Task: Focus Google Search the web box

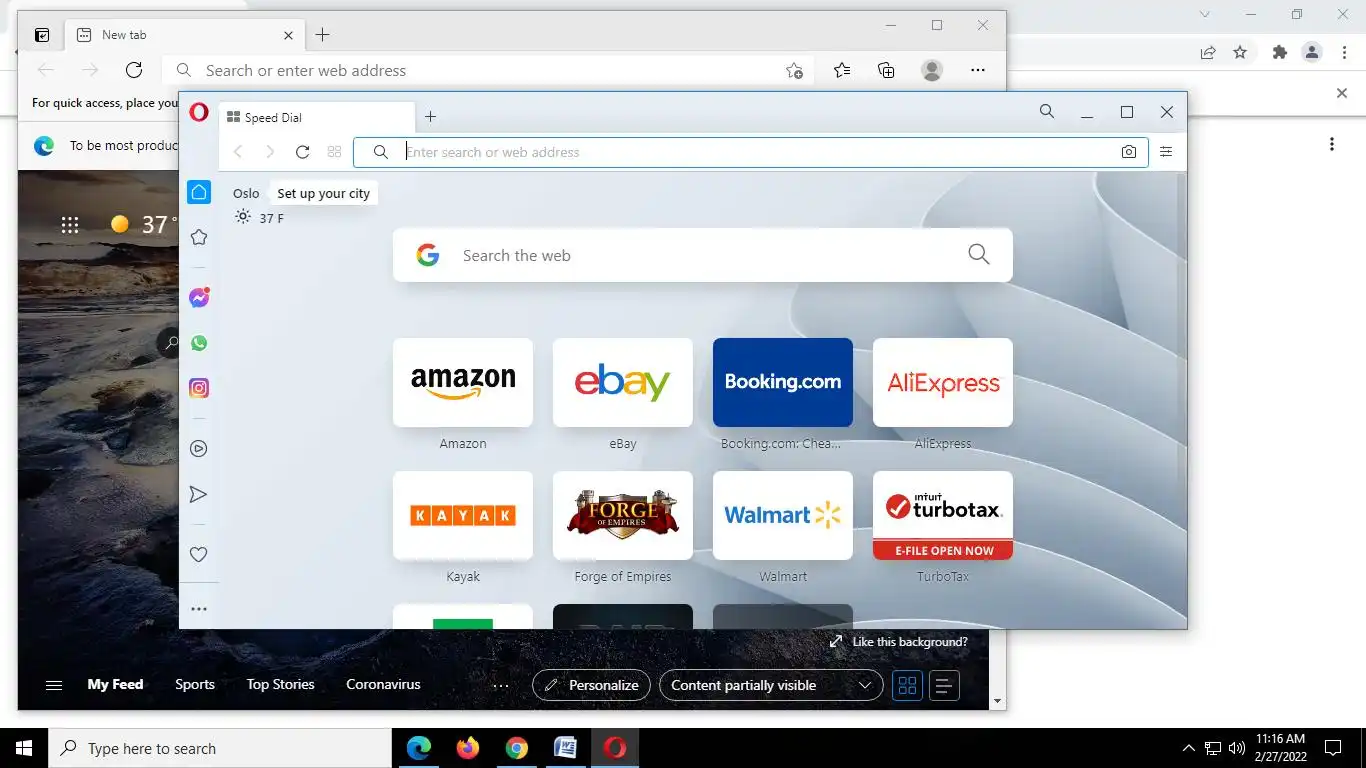Action: pyautogui.click(x=703, y=255)
